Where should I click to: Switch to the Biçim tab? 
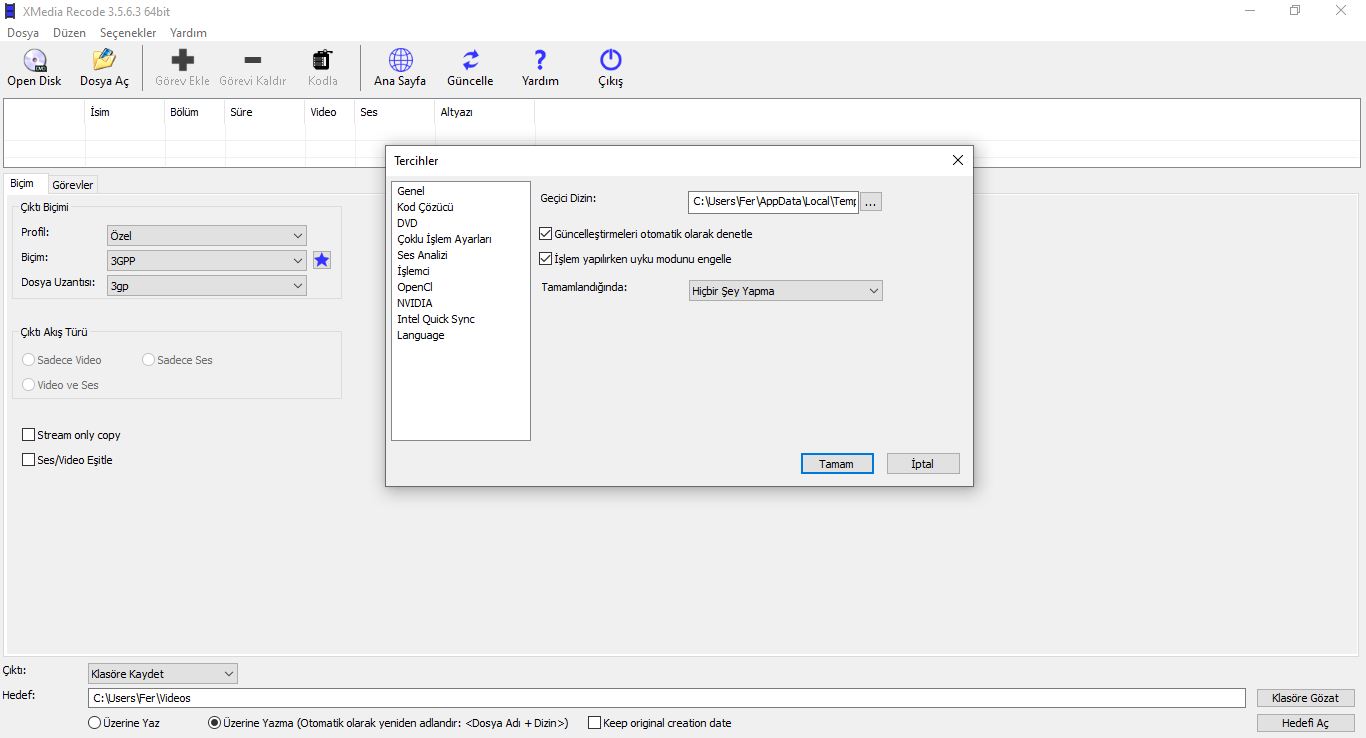point(23,183)
